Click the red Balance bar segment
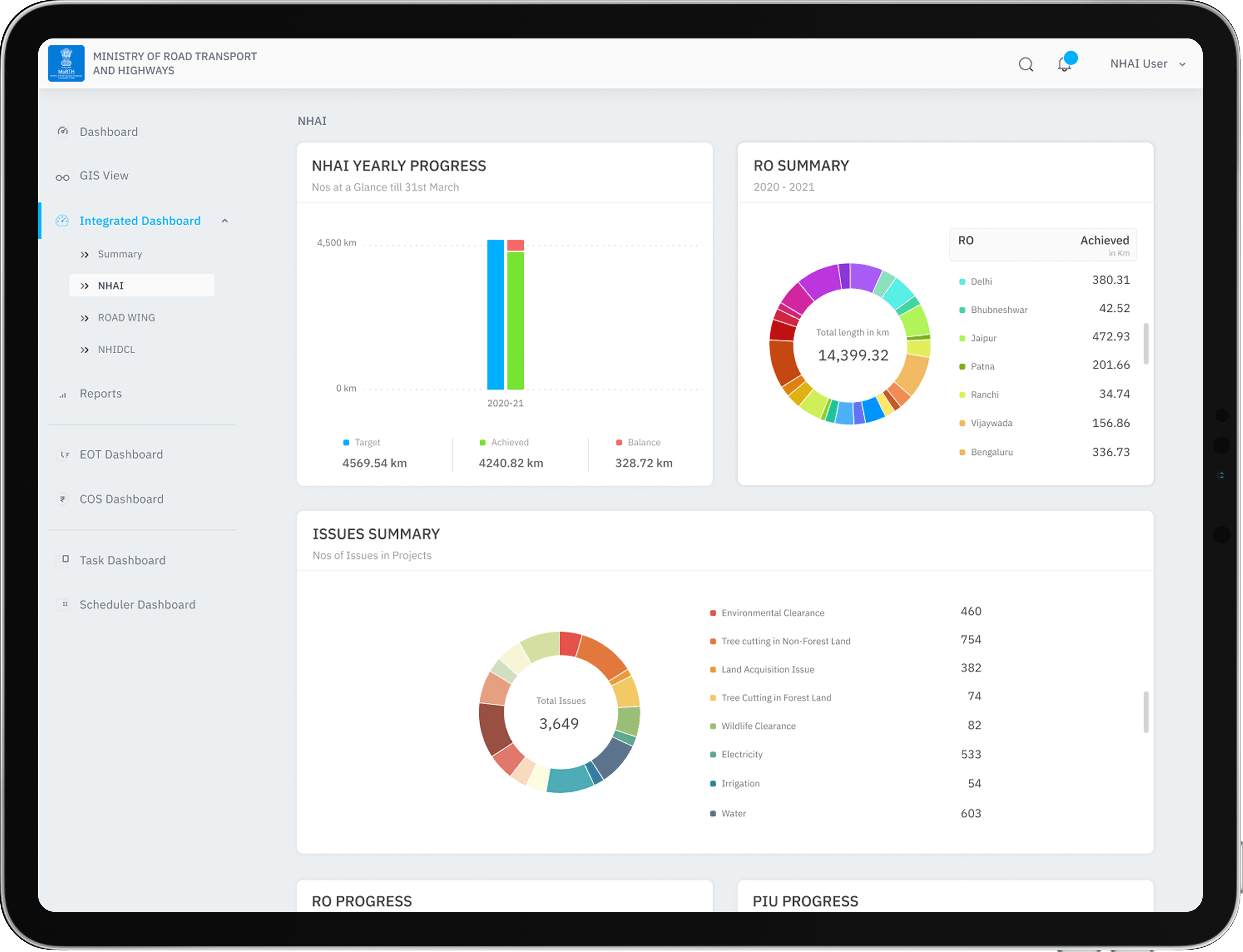 pyautogui.click(x=516, y=245)
